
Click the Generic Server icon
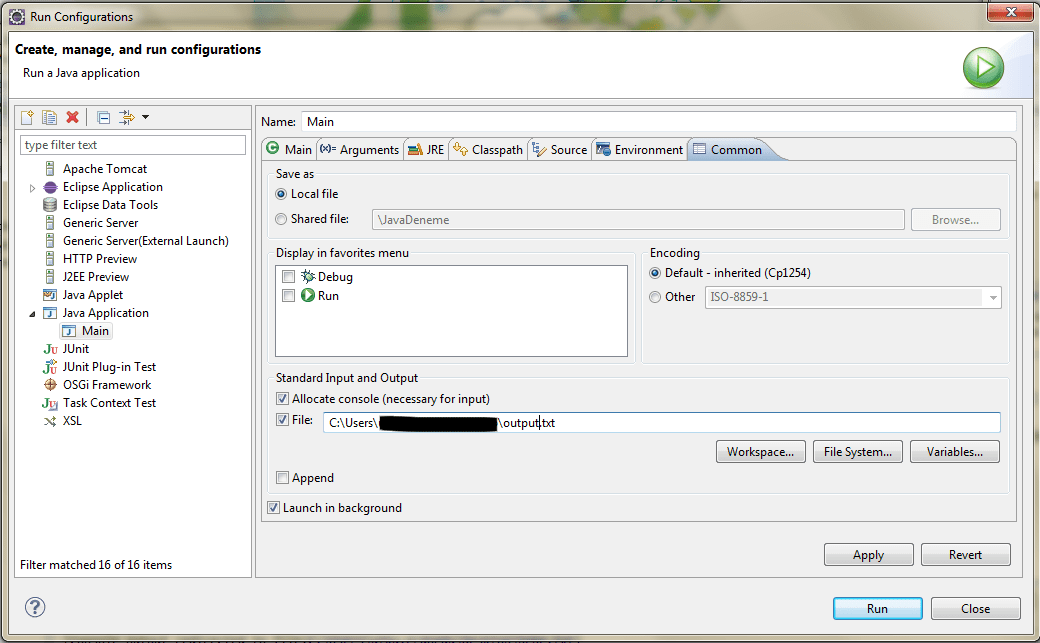pyautogui.click(x=50, y=223)
